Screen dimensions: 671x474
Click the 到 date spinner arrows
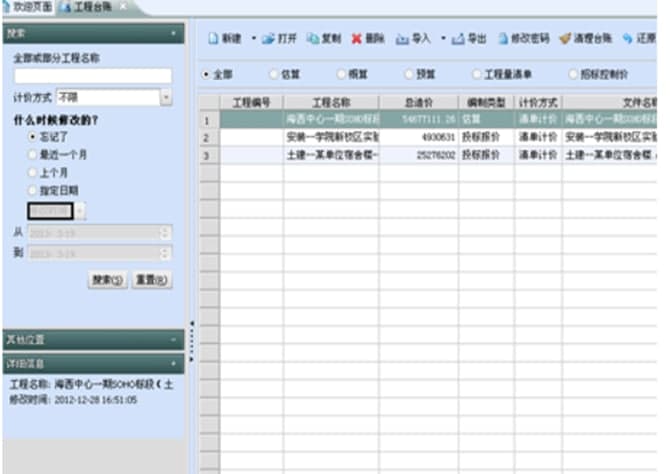[x=165, y=253]
